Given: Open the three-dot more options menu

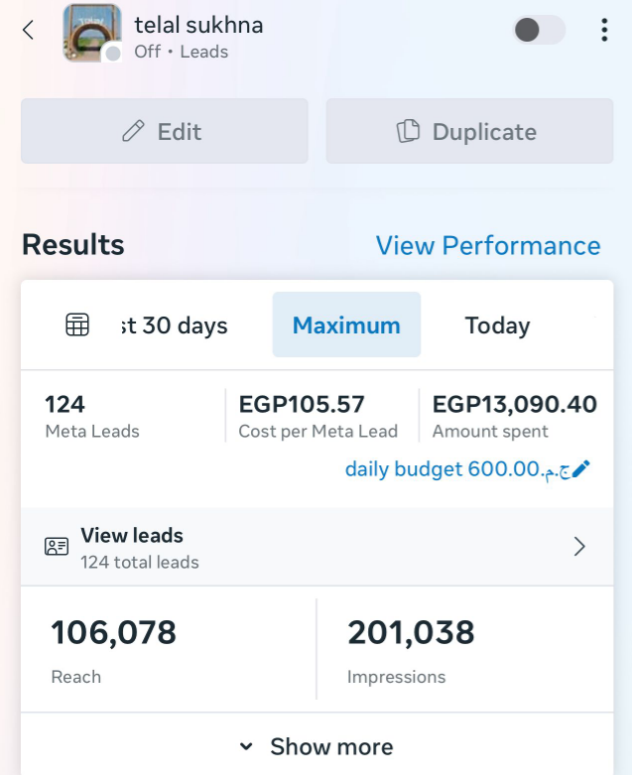Looking at the screenshot, I should coord(604,30).
